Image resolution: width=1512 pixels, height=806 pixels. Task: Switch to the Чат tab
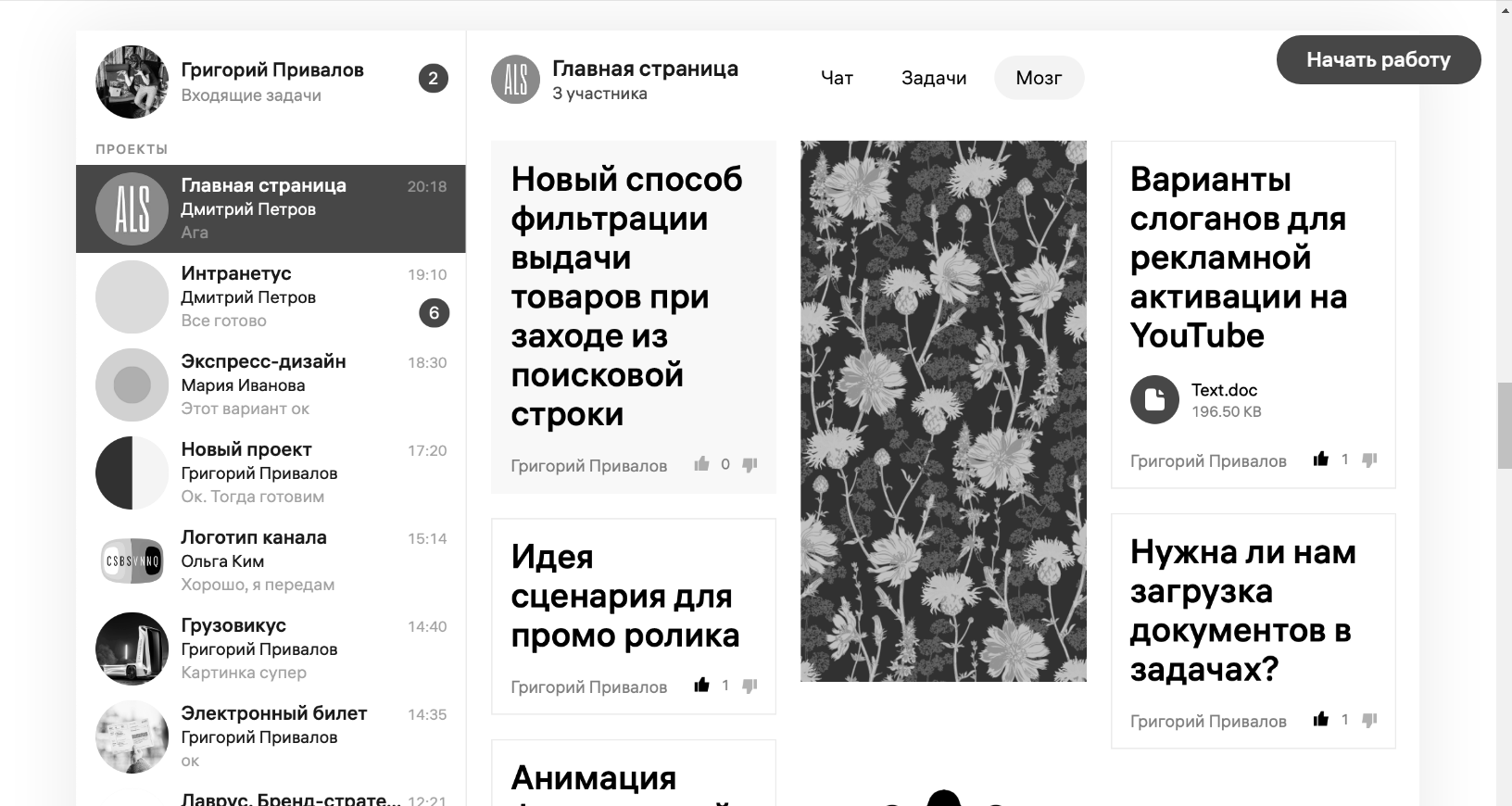837,78
